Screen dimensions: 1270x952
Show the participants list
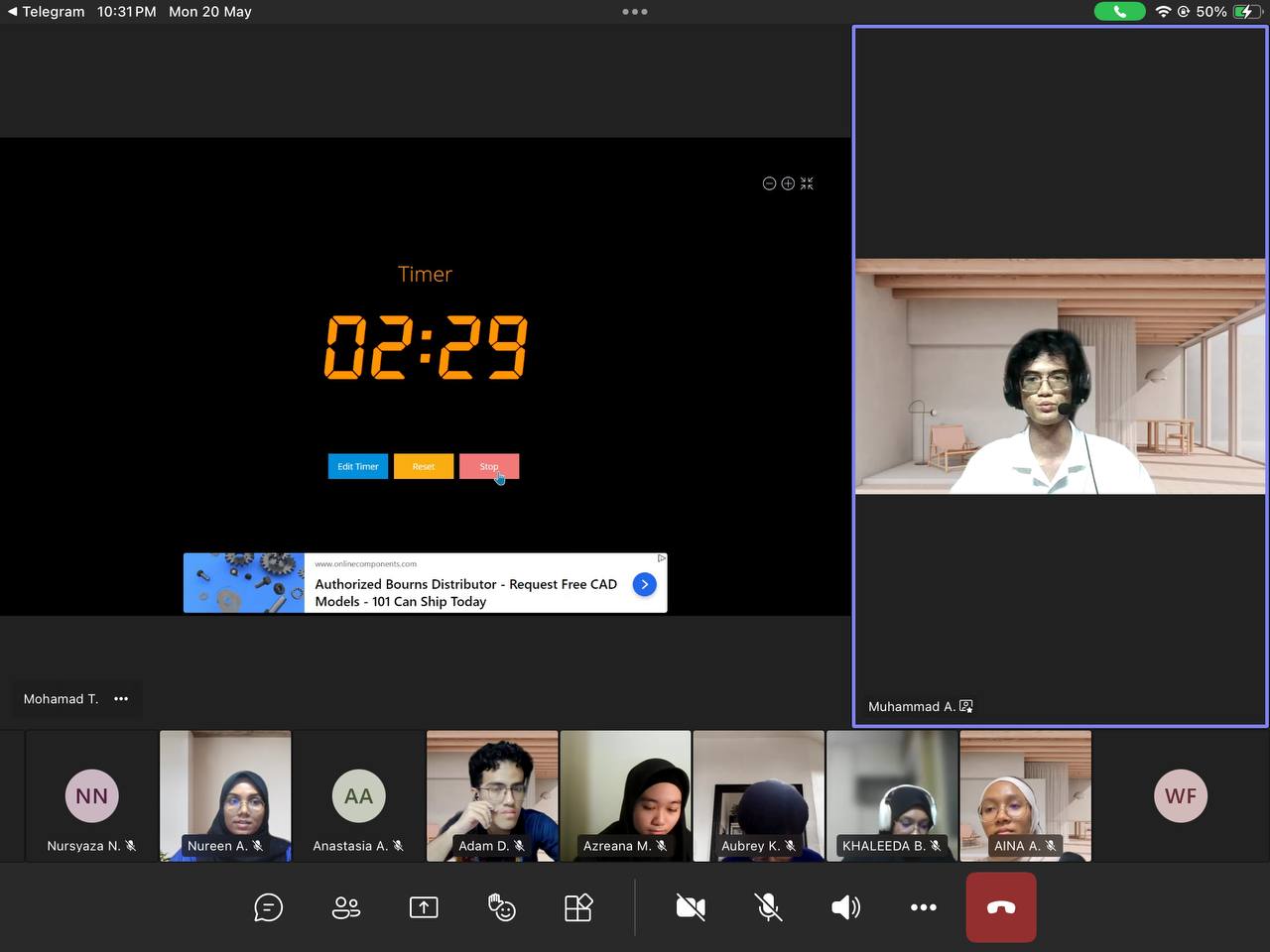pos(346,907)
